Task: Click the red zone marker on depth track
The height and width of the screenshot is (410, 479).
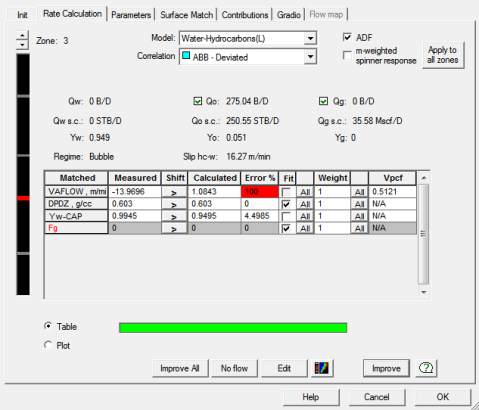Action: (23, 198)
